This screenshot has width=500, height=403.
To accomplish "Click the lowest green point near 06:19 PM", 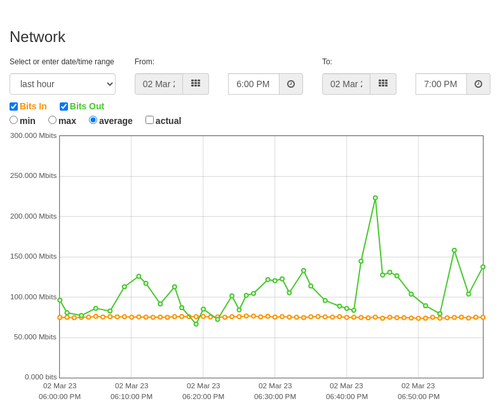I will (196, 324).
